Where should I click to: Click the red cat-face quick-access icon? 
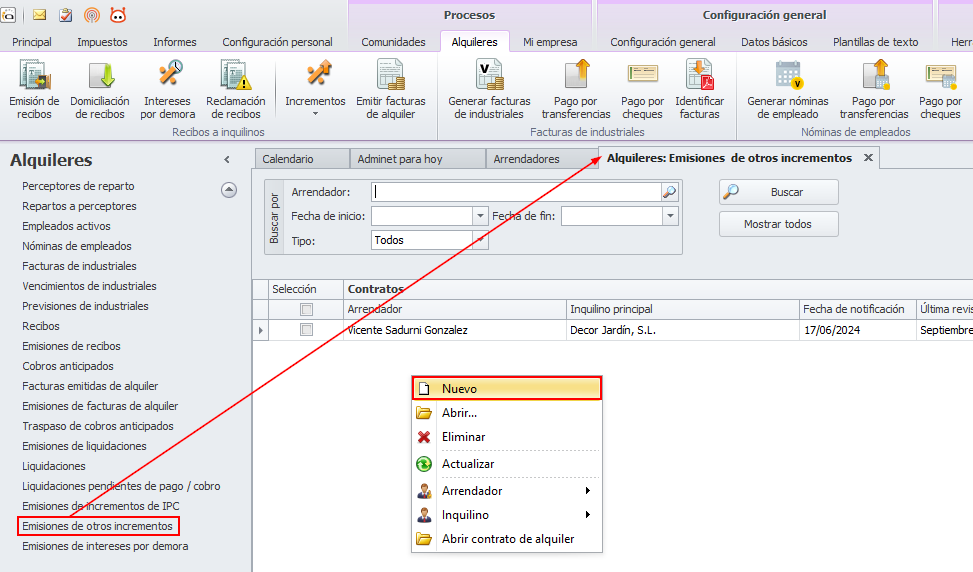(118, 15)
